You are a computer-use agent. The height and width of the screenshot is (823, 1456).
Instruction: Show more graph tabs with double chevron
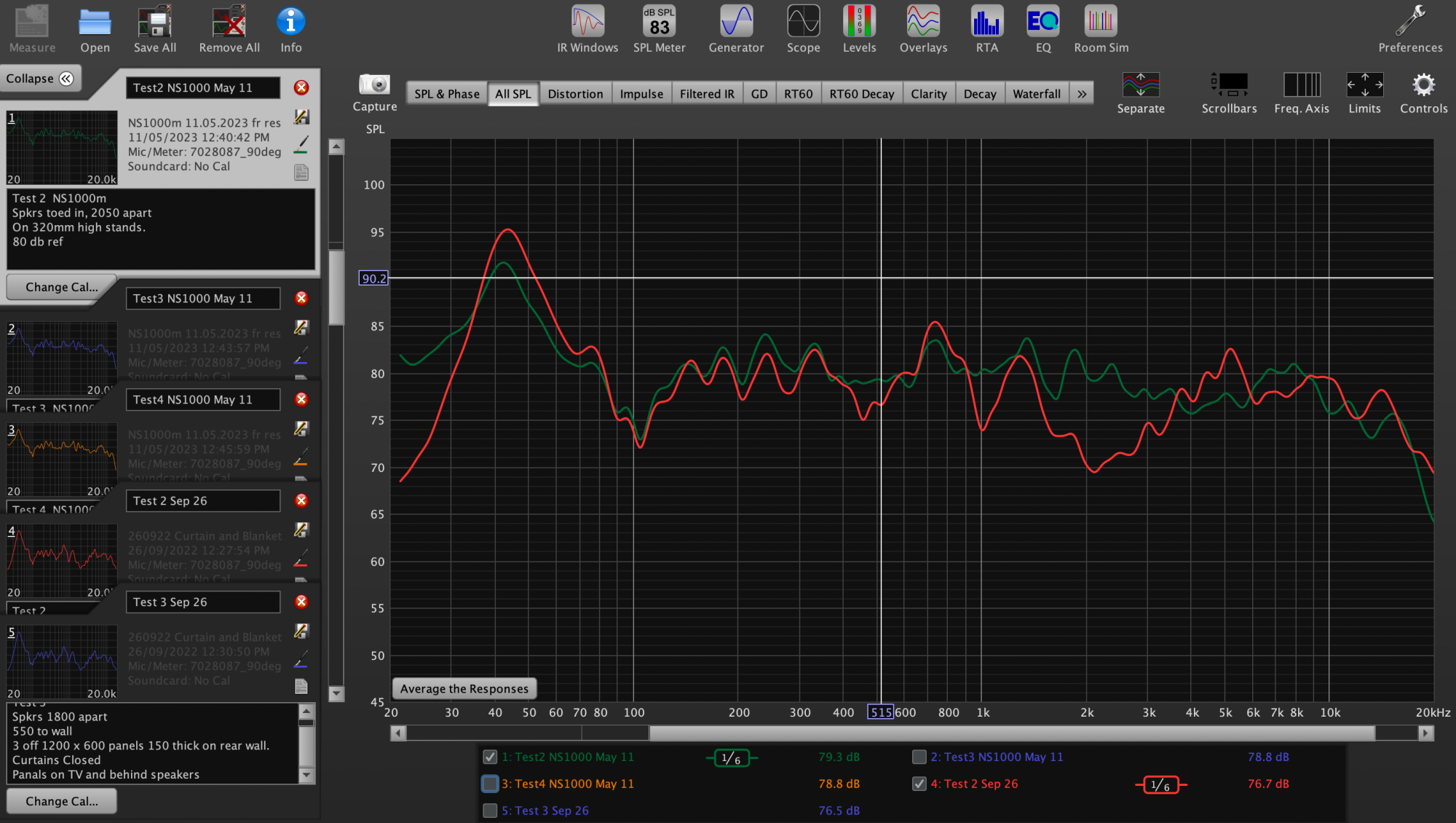[x=1082, y=94]
